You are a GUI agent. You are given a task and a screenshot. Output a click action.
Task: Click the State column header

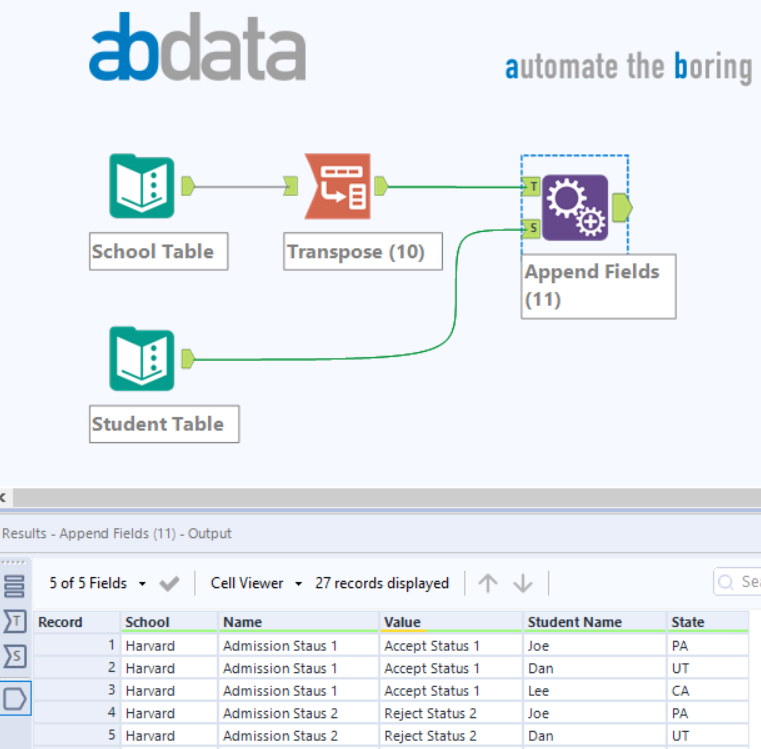(708, 622)
